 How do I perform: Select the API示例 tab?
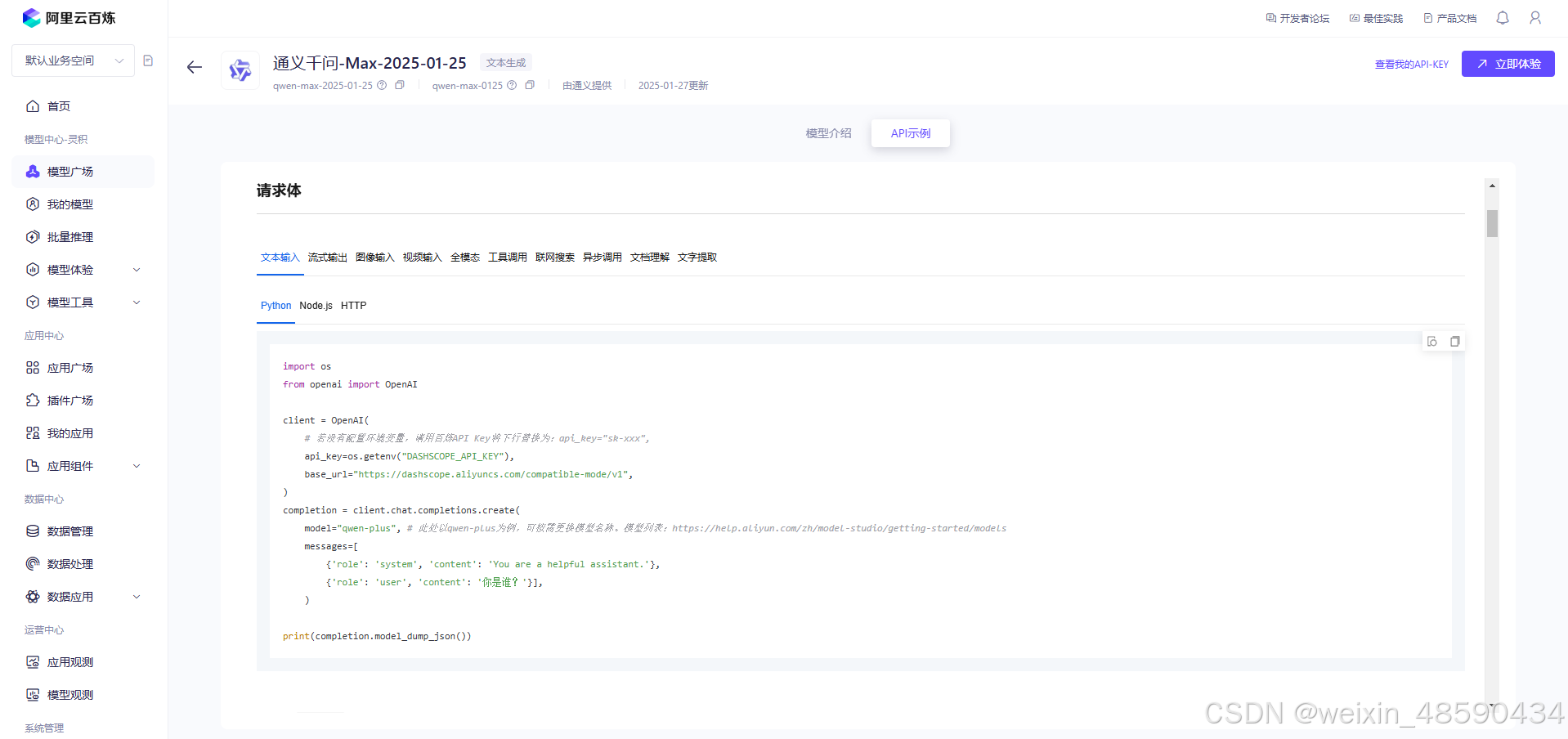click(911, 133)
